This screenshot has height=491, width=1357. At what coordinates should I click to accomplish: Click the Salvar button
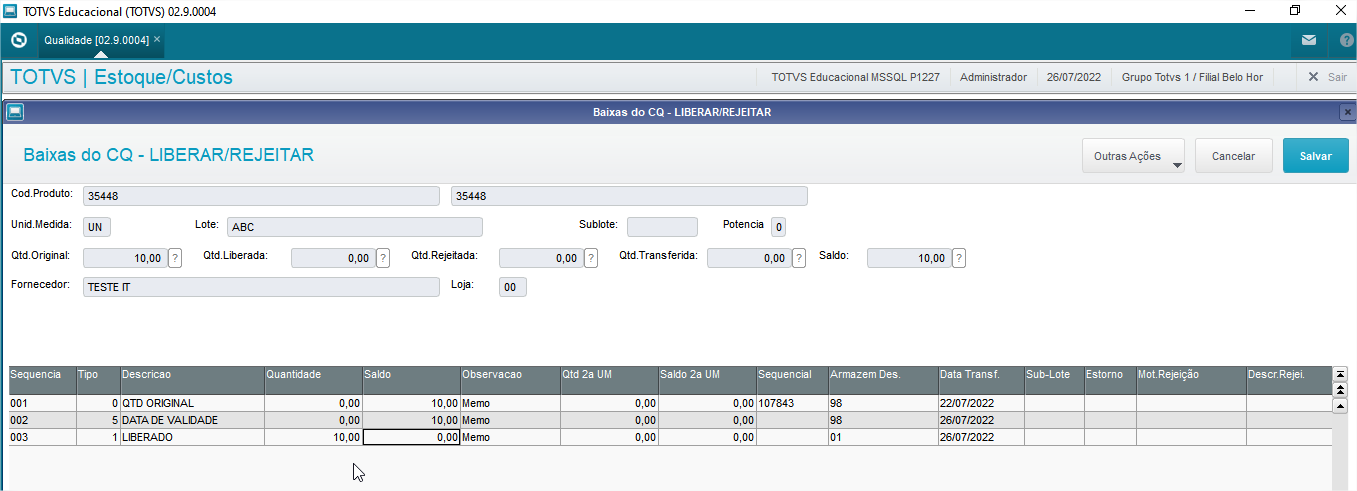[x=1316, y=156]
